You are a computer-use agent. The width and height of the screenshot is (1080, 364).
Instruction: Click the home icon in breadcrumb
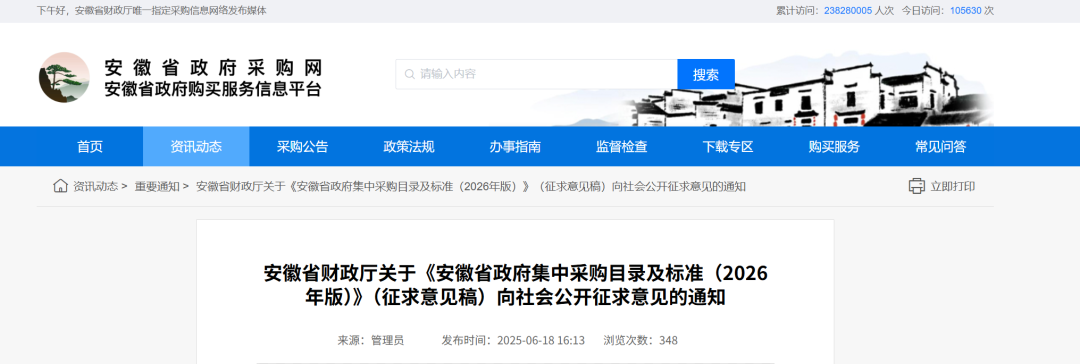[x=61, y=186]
